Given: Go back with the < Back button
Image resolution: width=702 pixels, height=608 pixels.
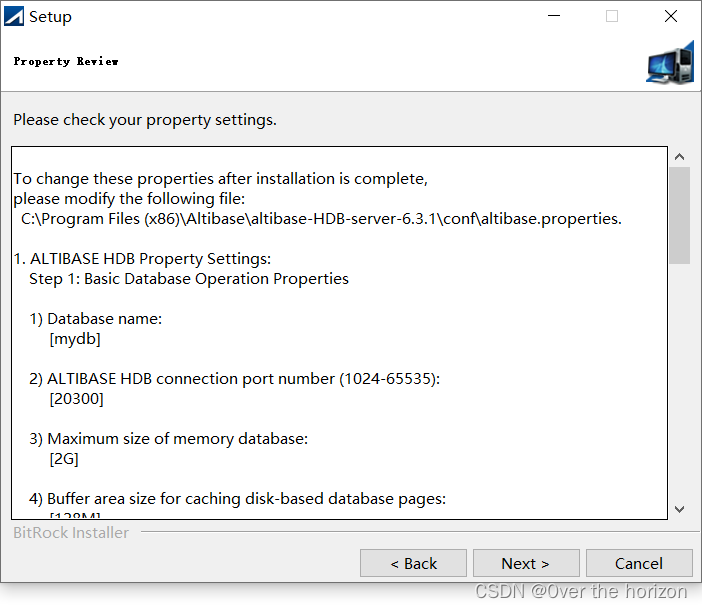Looking at the screenshot, I should (x=413, y=563).
